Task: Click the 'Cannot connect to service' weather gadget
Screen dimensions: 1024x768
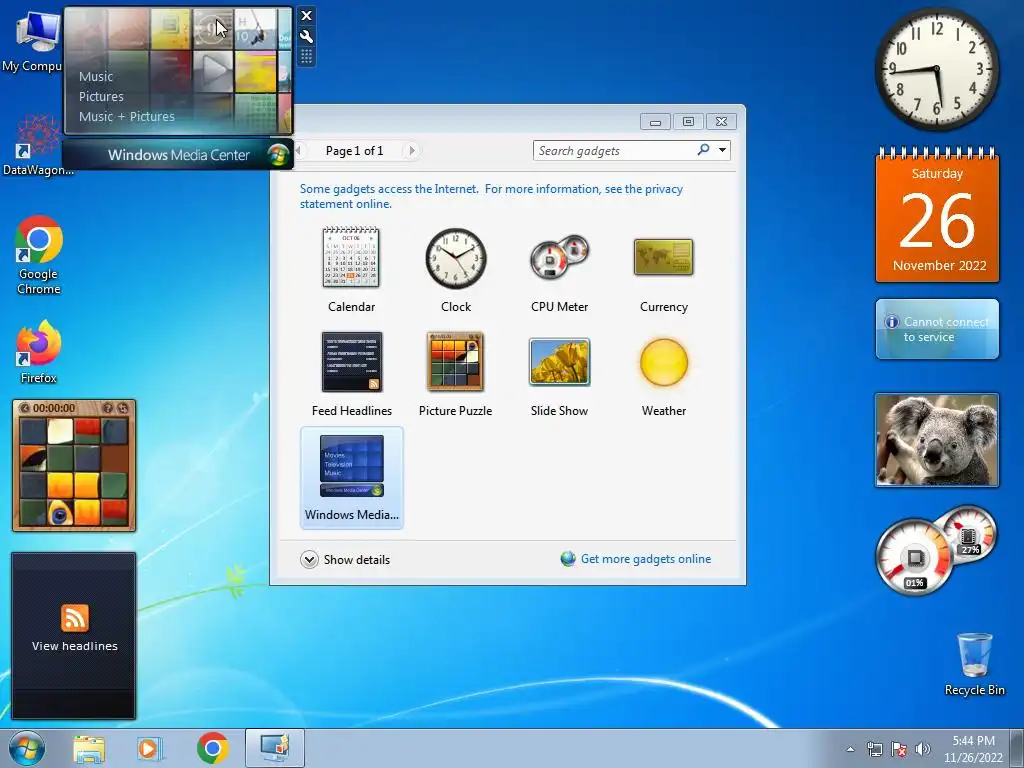Action: click(x=937, y=329)
